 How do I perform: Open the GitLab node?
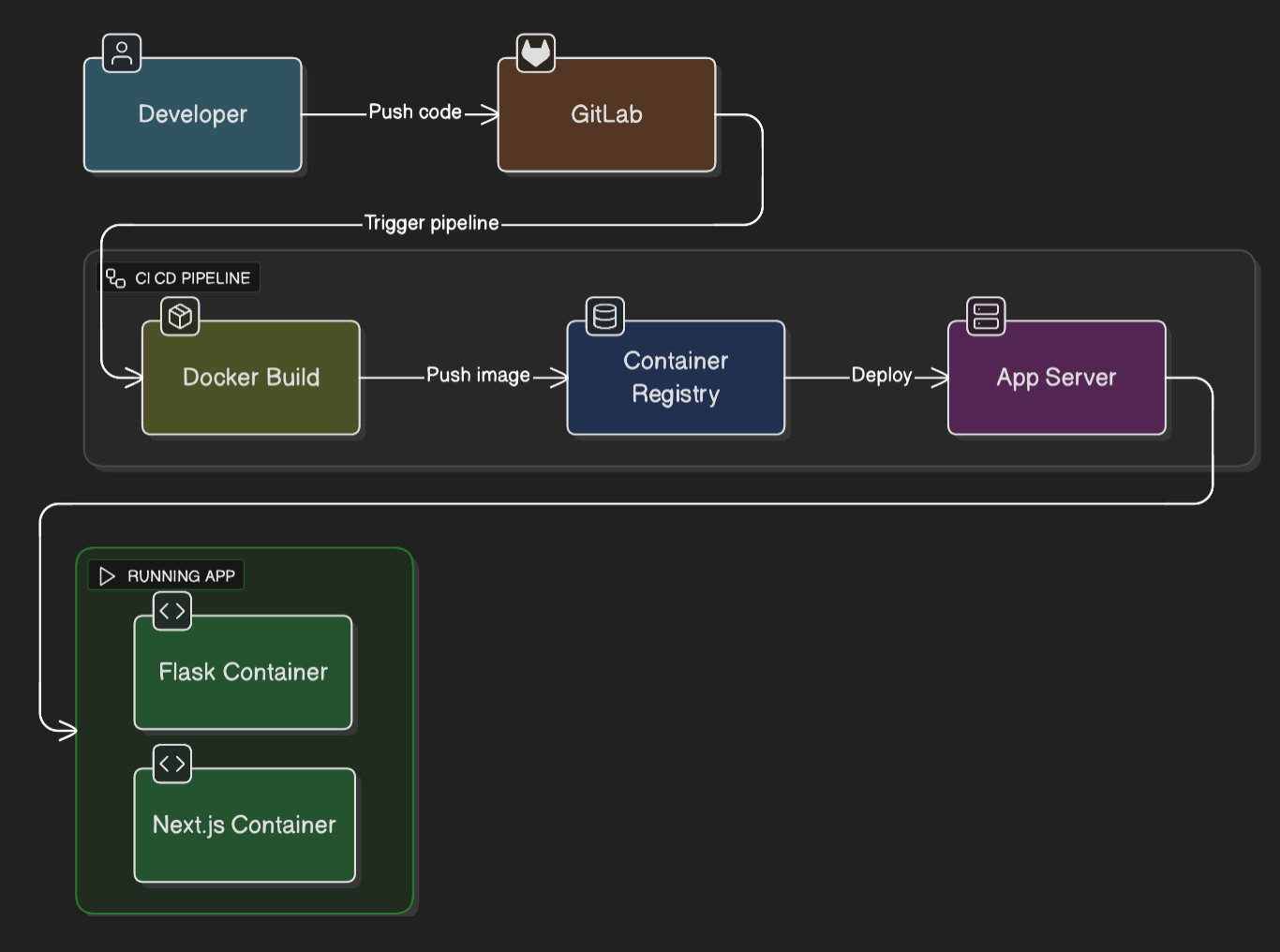(607, 114)
